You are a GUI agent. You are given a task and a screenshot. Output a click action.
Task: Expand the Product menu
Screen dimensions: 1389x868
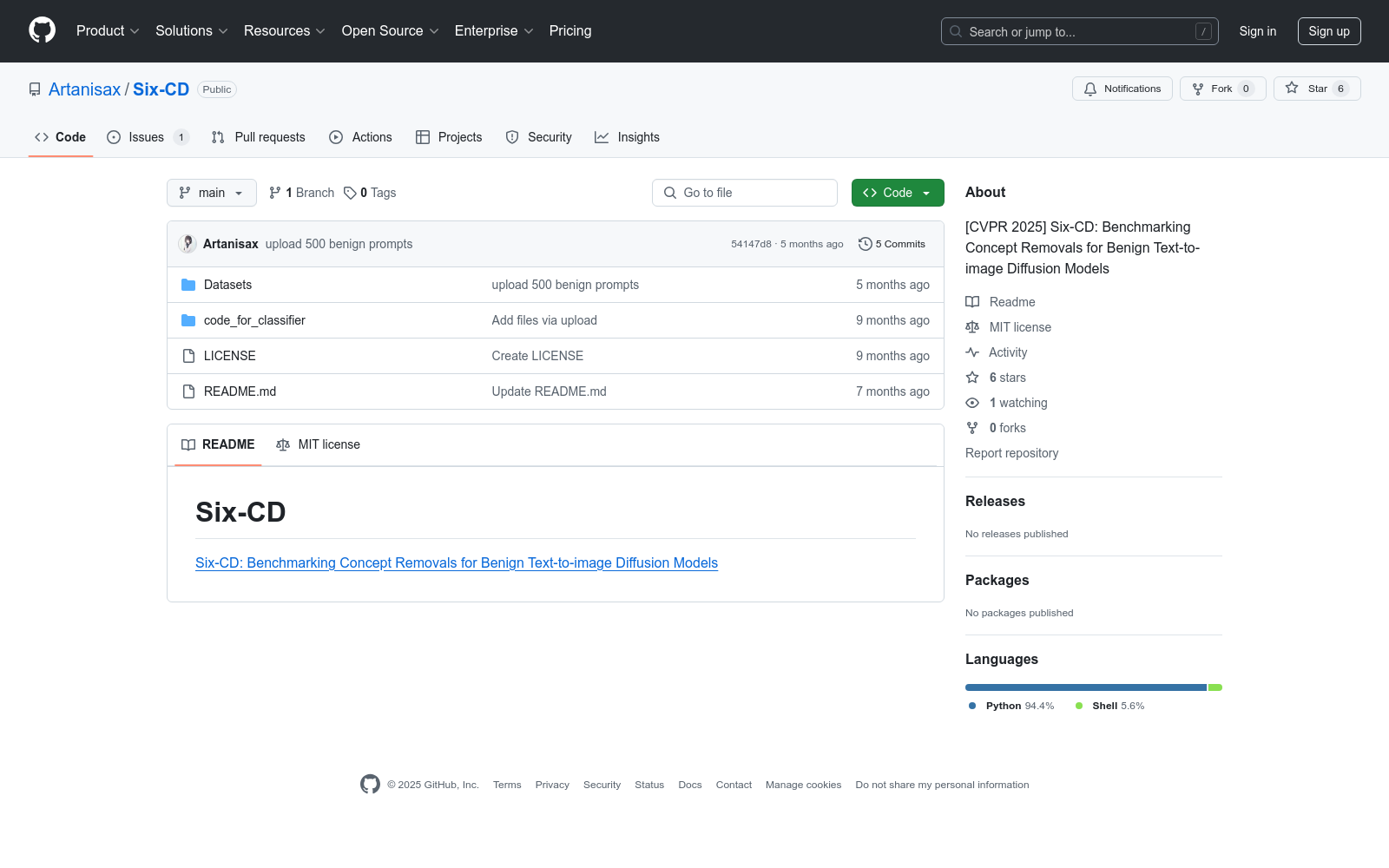click(109, 30)
